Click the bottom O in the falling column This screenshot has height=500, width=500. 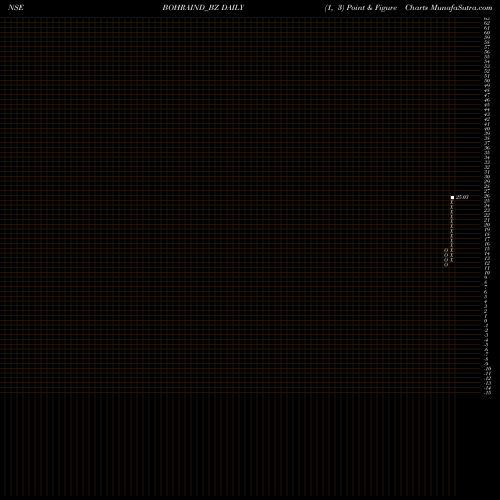tap(446, 265)
